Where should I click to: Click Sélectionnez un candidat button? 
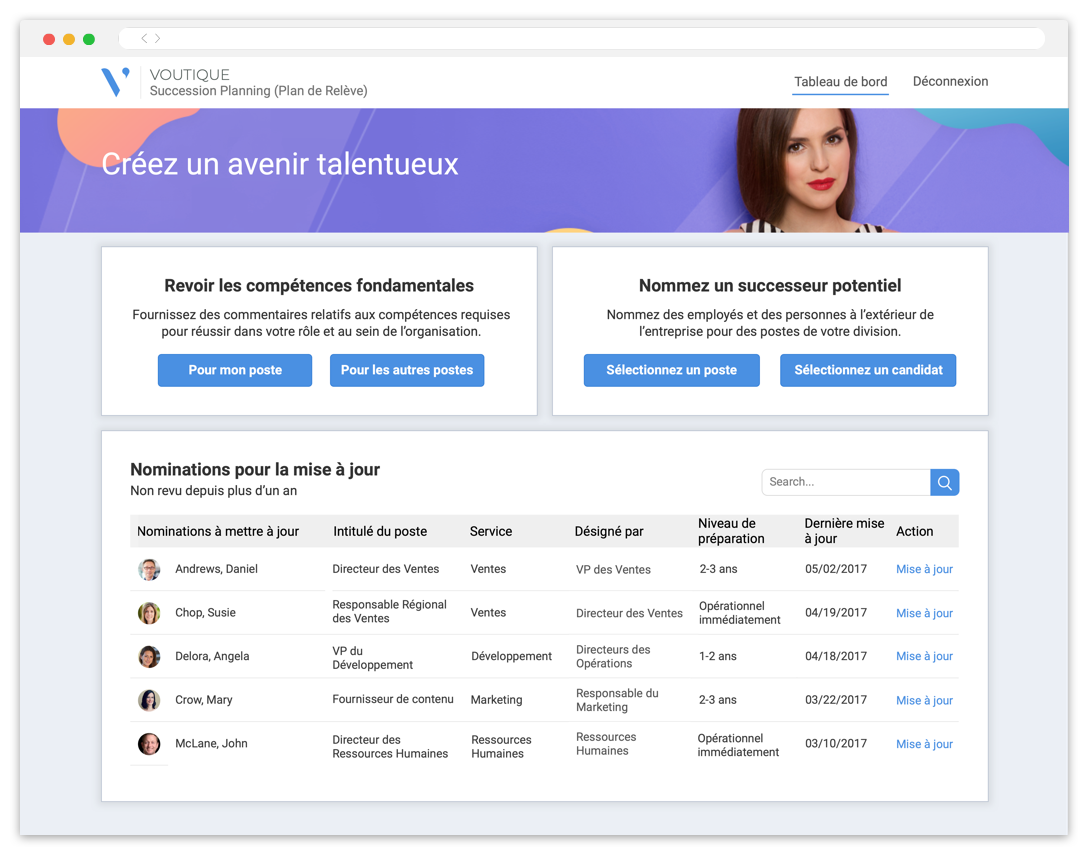pos(868,371)
